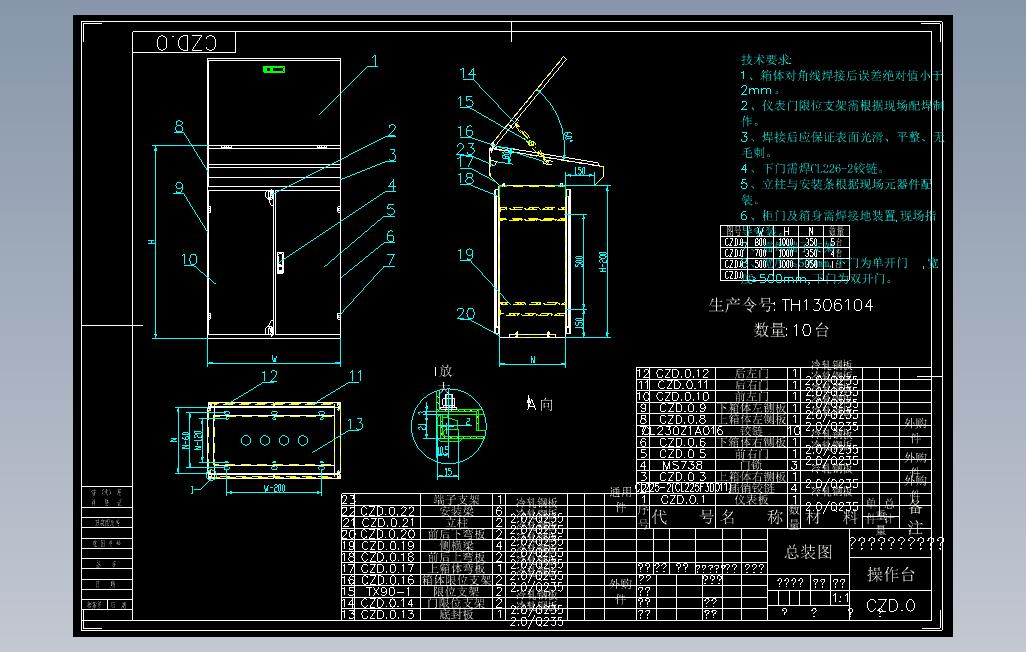This screenshot has height=652, width=1026.
Task: Click balloon number 7 on front view
Action: coord(391,260)
